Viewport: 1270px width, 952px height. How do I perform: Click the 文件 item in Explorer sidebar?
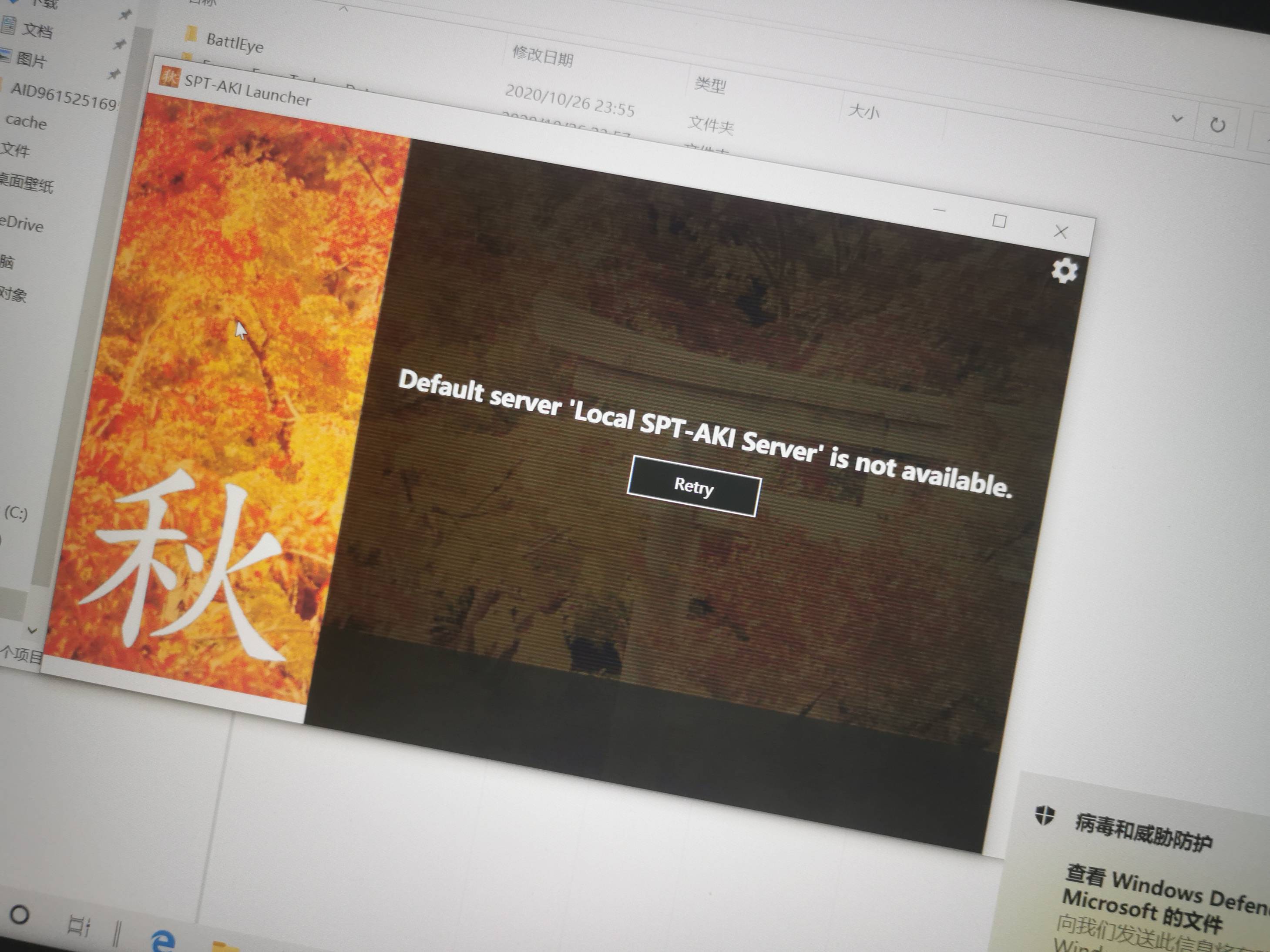(x=15, y=150)
